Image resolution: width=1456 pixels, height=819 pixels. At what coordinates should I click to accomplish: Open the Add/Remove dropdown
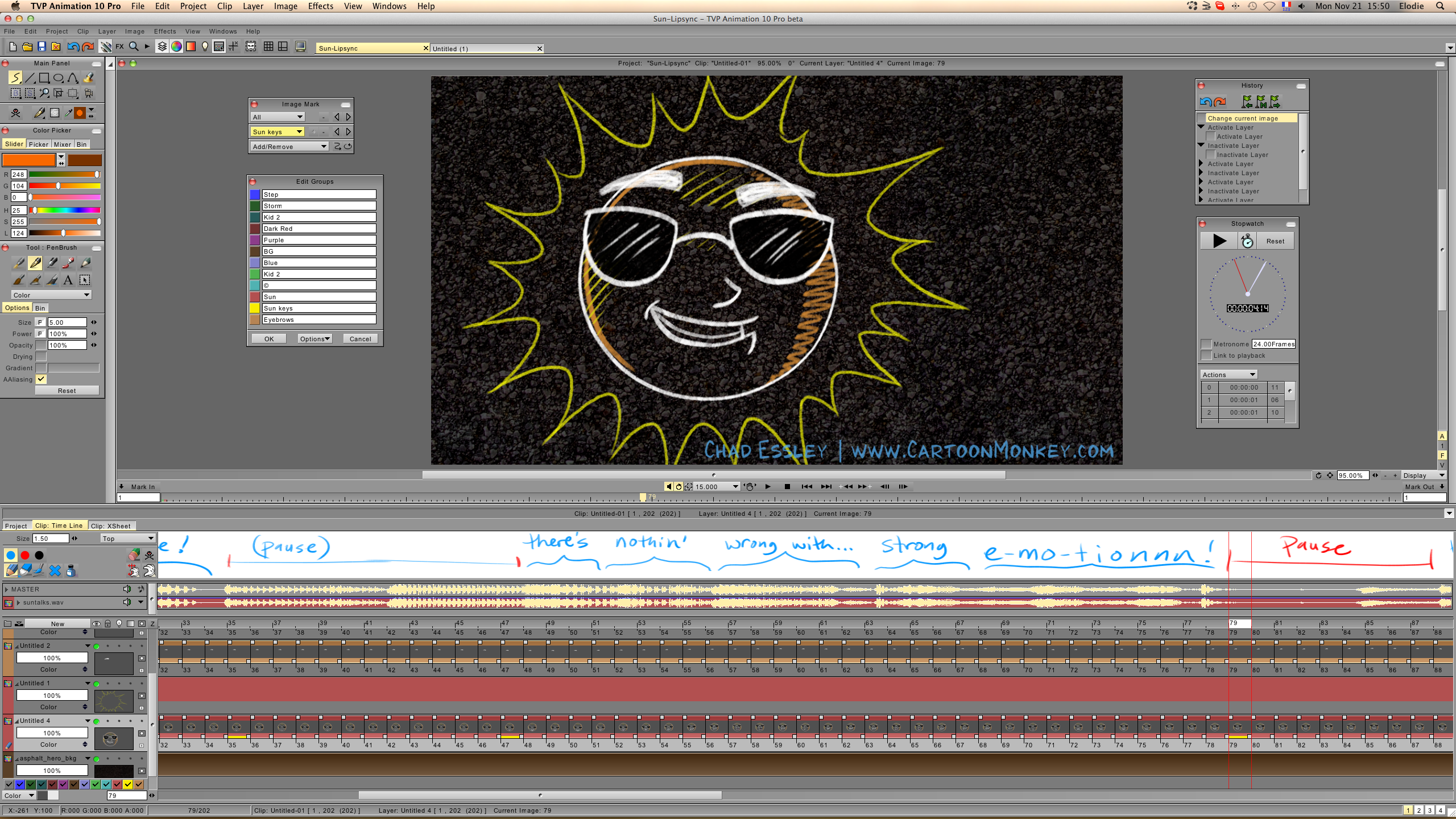click(290, 147)
